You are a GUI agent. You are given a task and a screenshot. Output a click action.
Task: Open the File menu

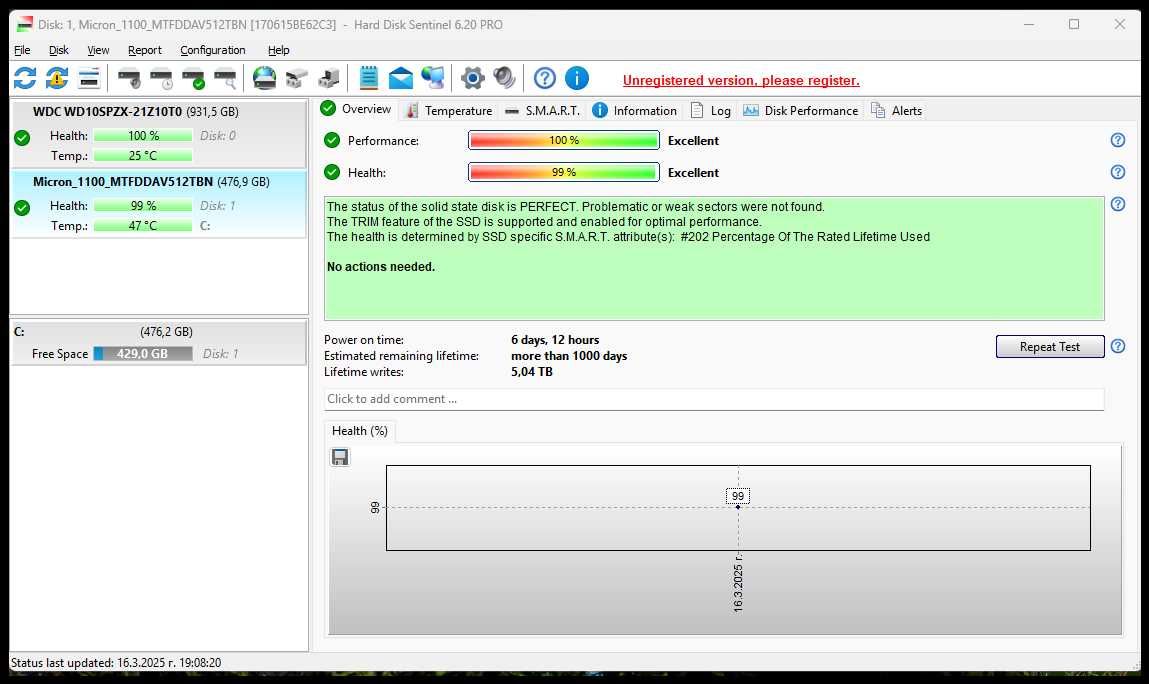22,50
